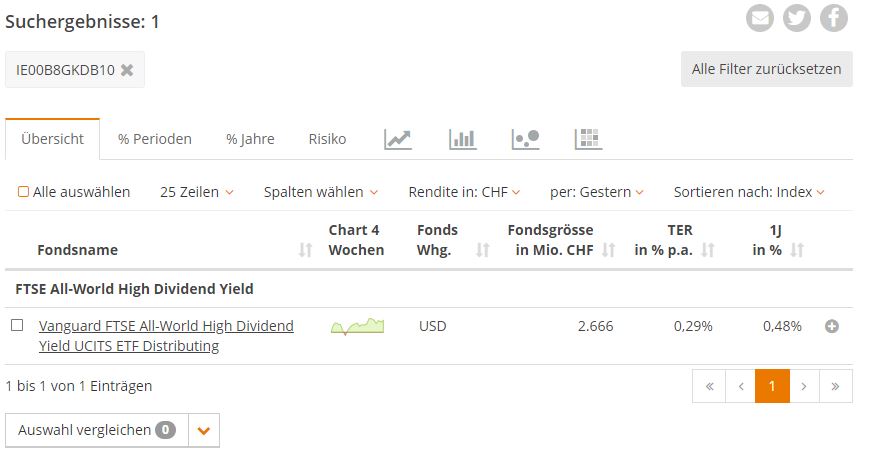Open the scatter bubble chart tab
This screenshot has height=457, width=874.
(526, 139)
